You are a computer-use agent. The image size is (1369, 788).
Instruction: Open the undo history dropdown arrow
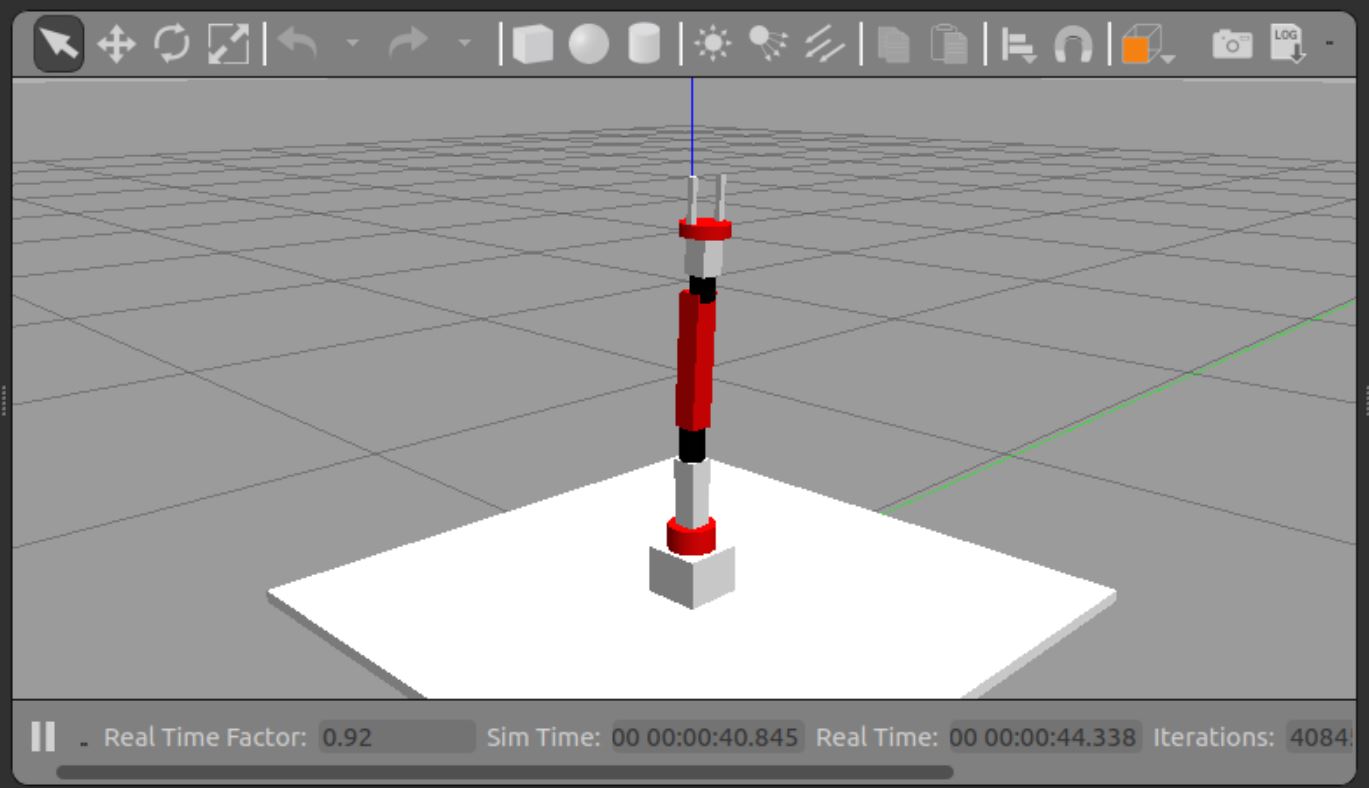[352, 44]
